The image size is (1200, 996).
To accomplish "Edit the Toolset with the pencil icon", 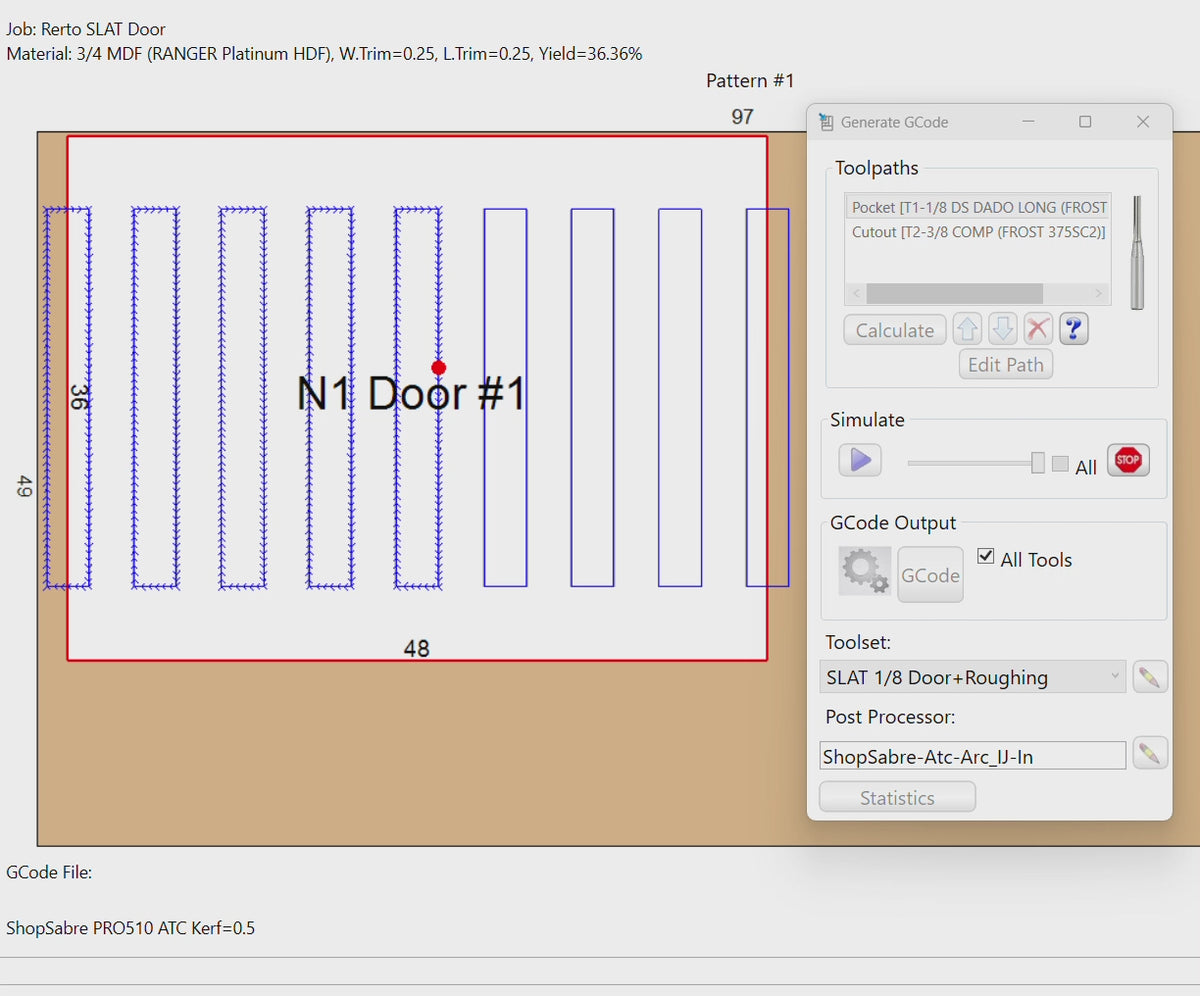I will click(x=1149, y=677).
